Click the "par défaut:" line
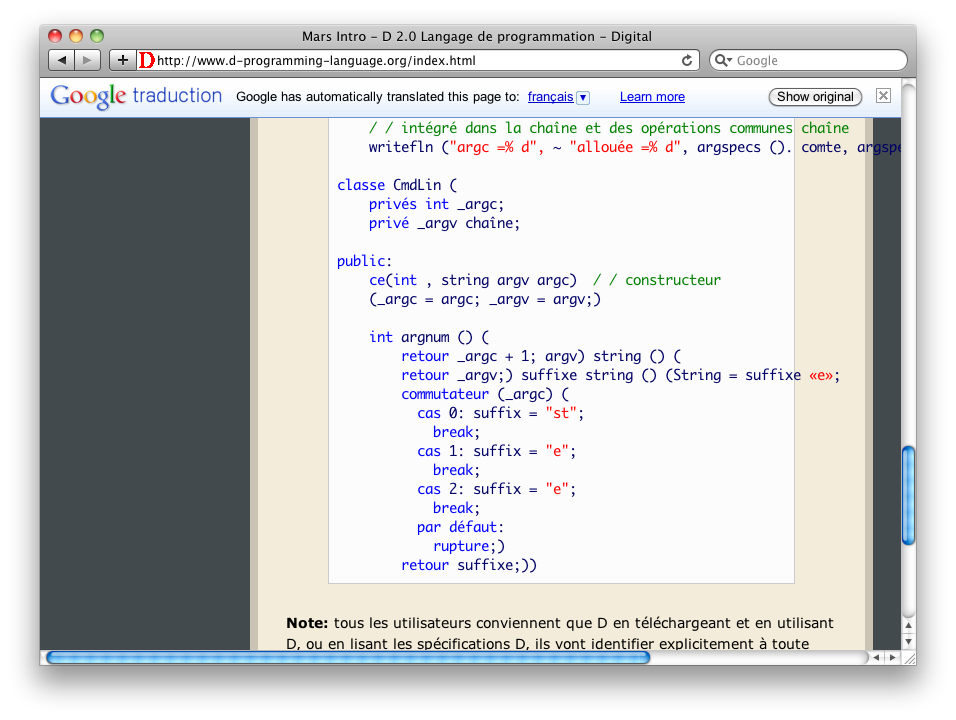The height and width of the screenshot is (720, 956). pyautogui.click(x=460, y=527)
